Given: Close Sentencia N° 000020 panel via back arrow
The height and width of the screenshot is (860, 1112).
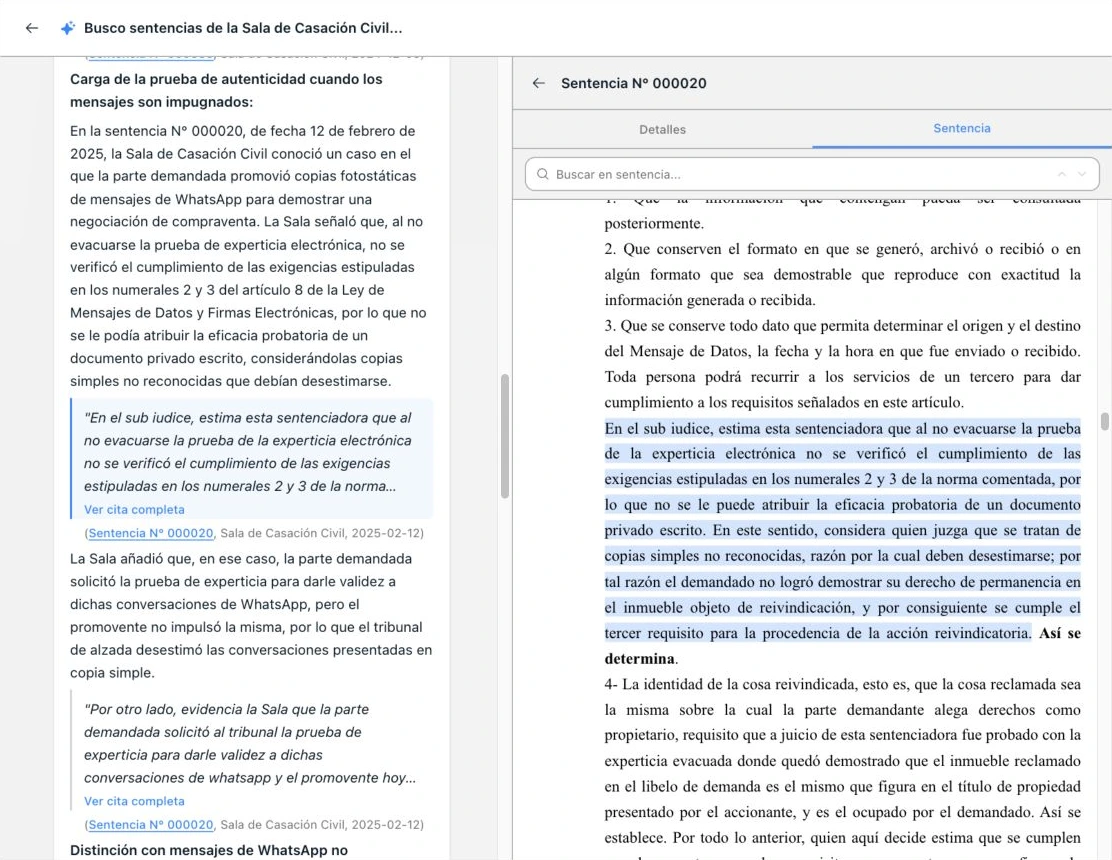Looking at the screenshot, I should click(x=539, y=83).
